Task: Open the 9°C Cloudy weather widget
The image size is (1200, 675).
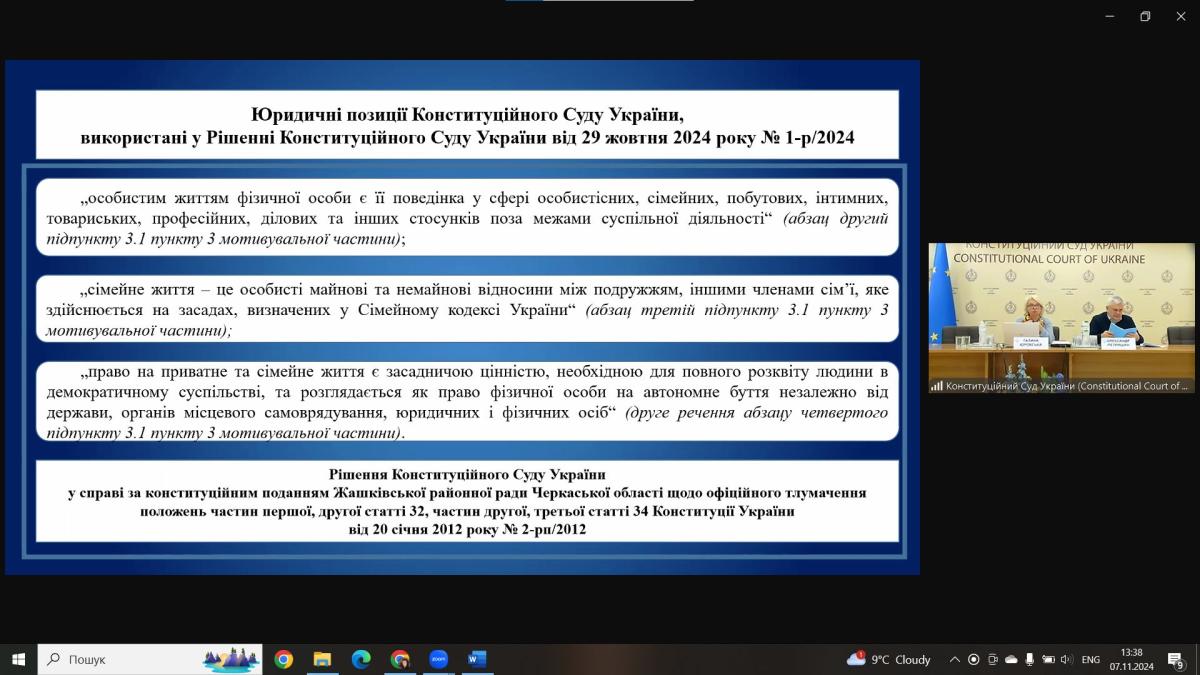Action: (x=889, y=660)
